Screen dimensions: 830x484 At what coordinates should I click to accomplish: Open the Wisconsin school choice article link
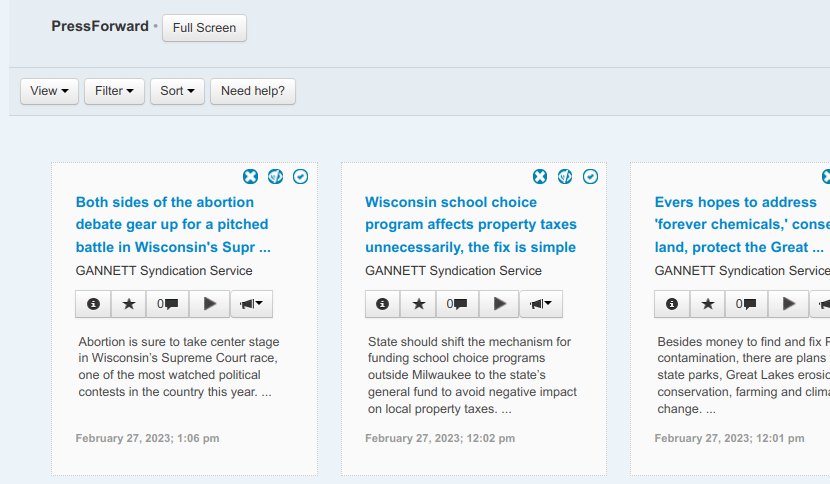[471, 225]
